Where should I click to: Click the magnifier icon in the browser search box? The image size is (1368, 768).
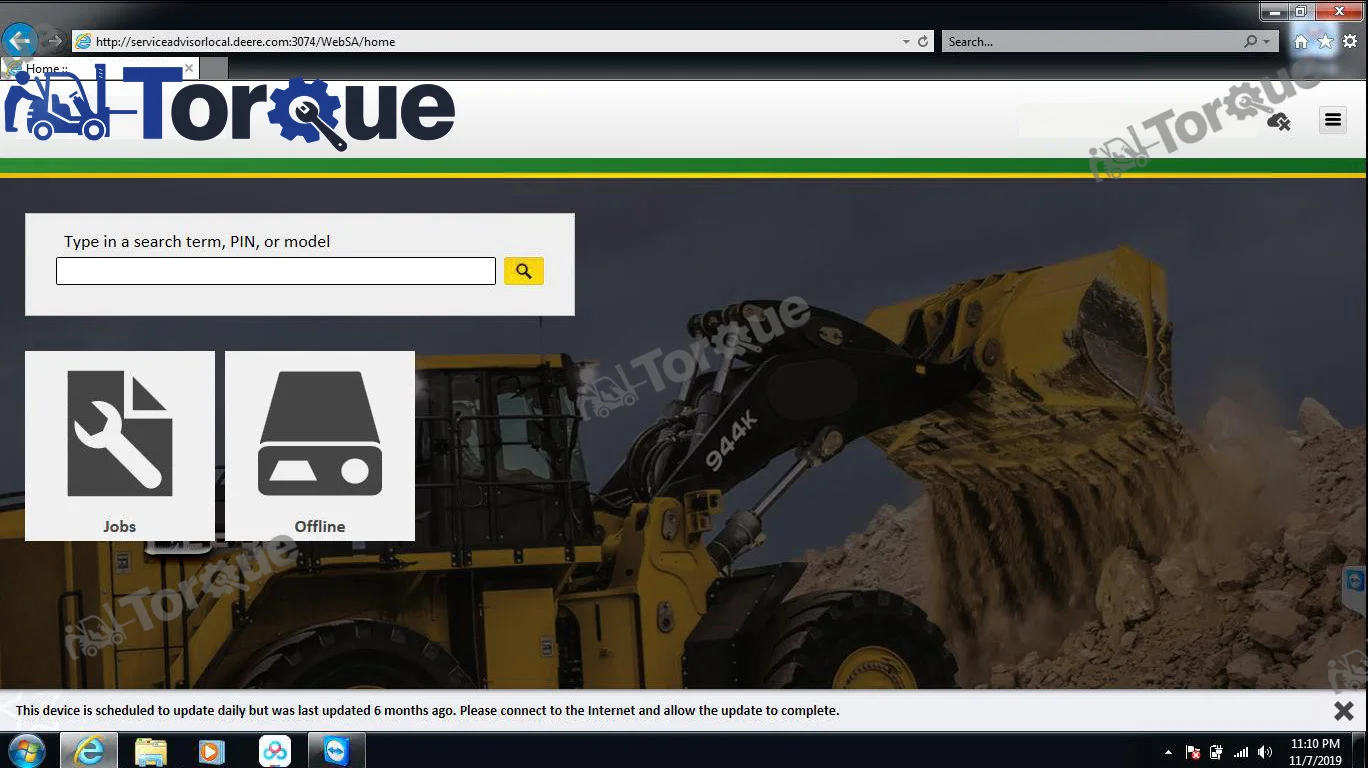click(x=1250, y=42)
